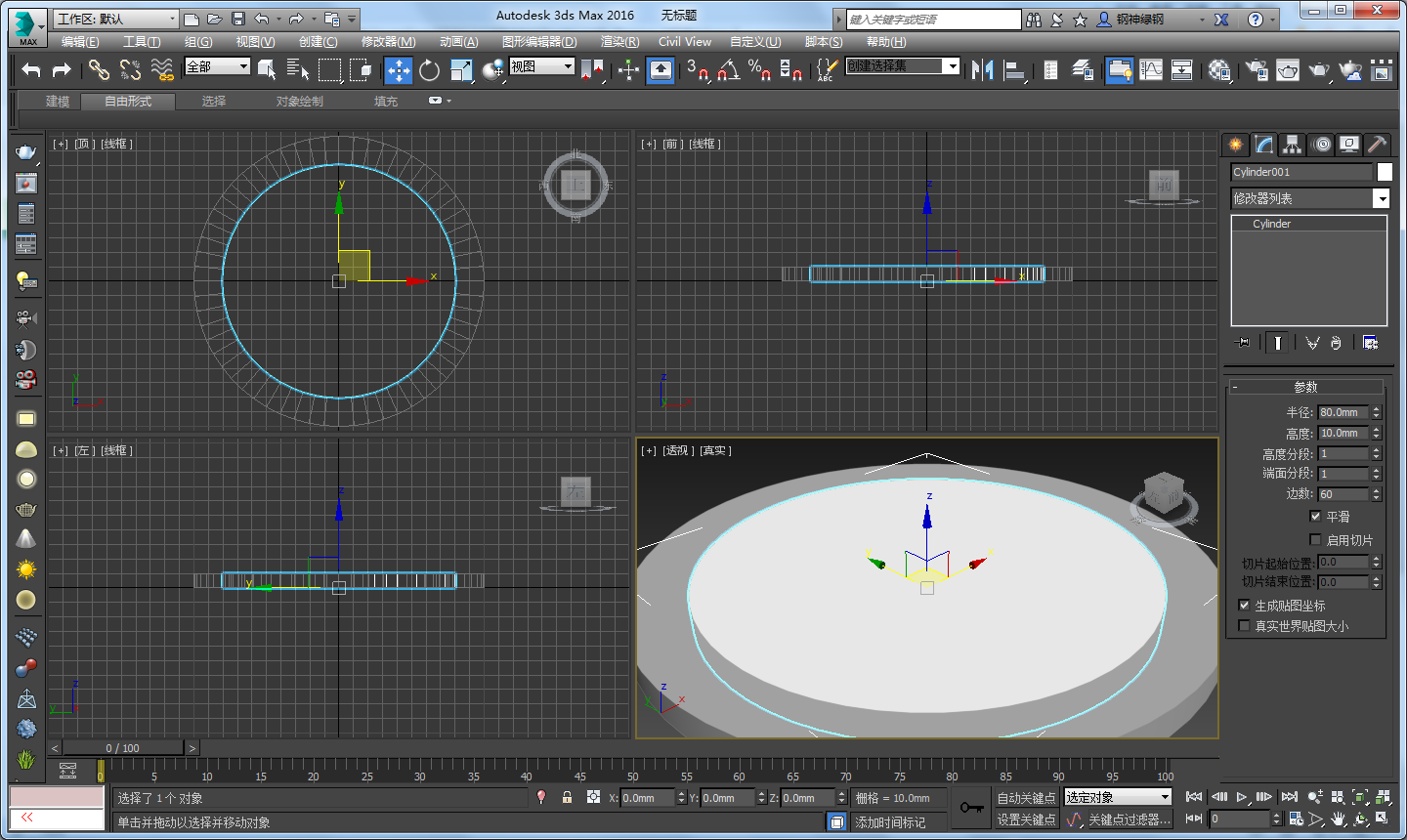This screenshot has width=1407, height=840.
Task: Enable the 启用切片 checkbox
Action: 1315,539
